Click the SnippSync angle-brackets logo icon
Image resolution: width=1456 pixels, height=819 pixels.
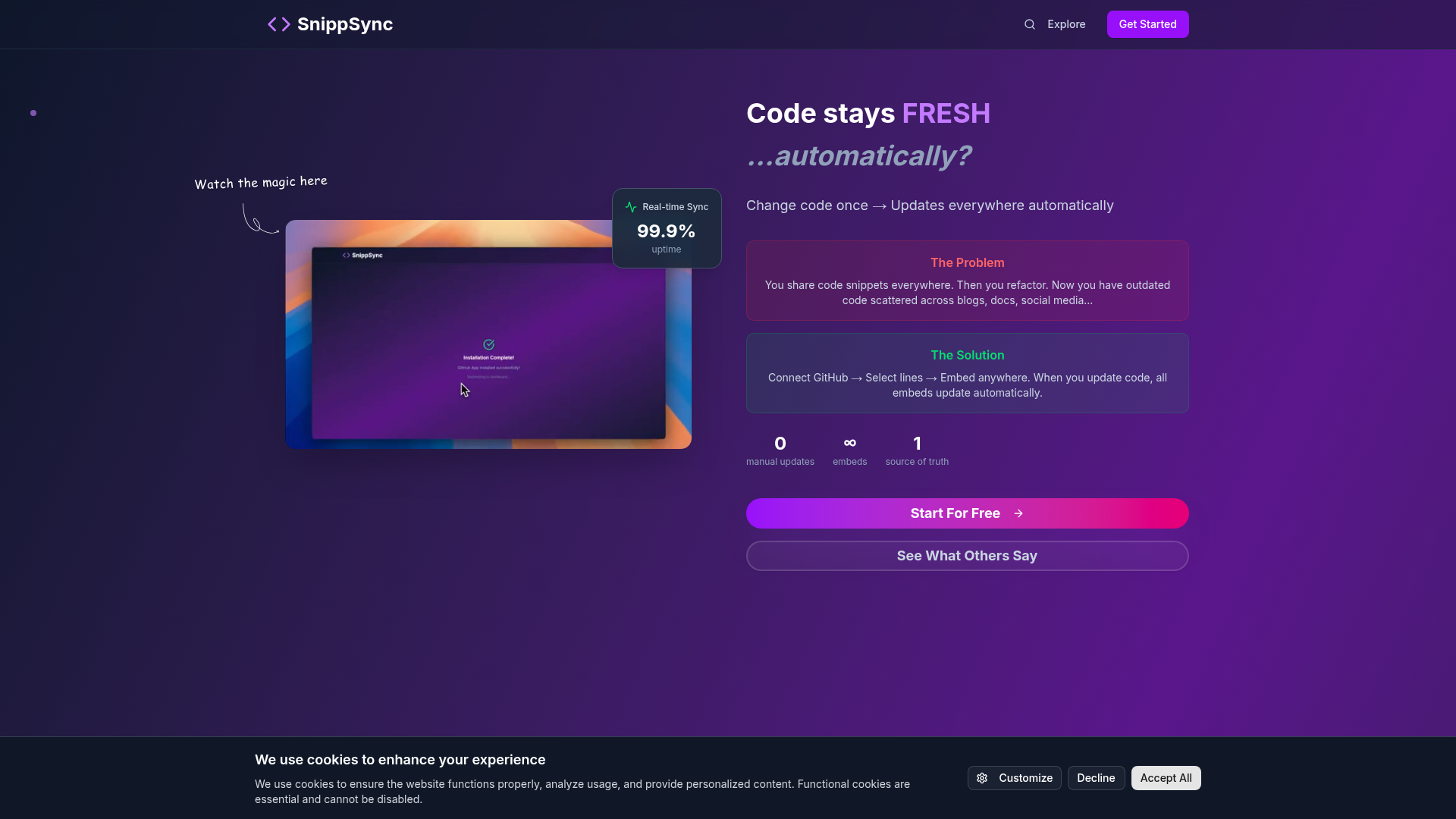(279, 24)
